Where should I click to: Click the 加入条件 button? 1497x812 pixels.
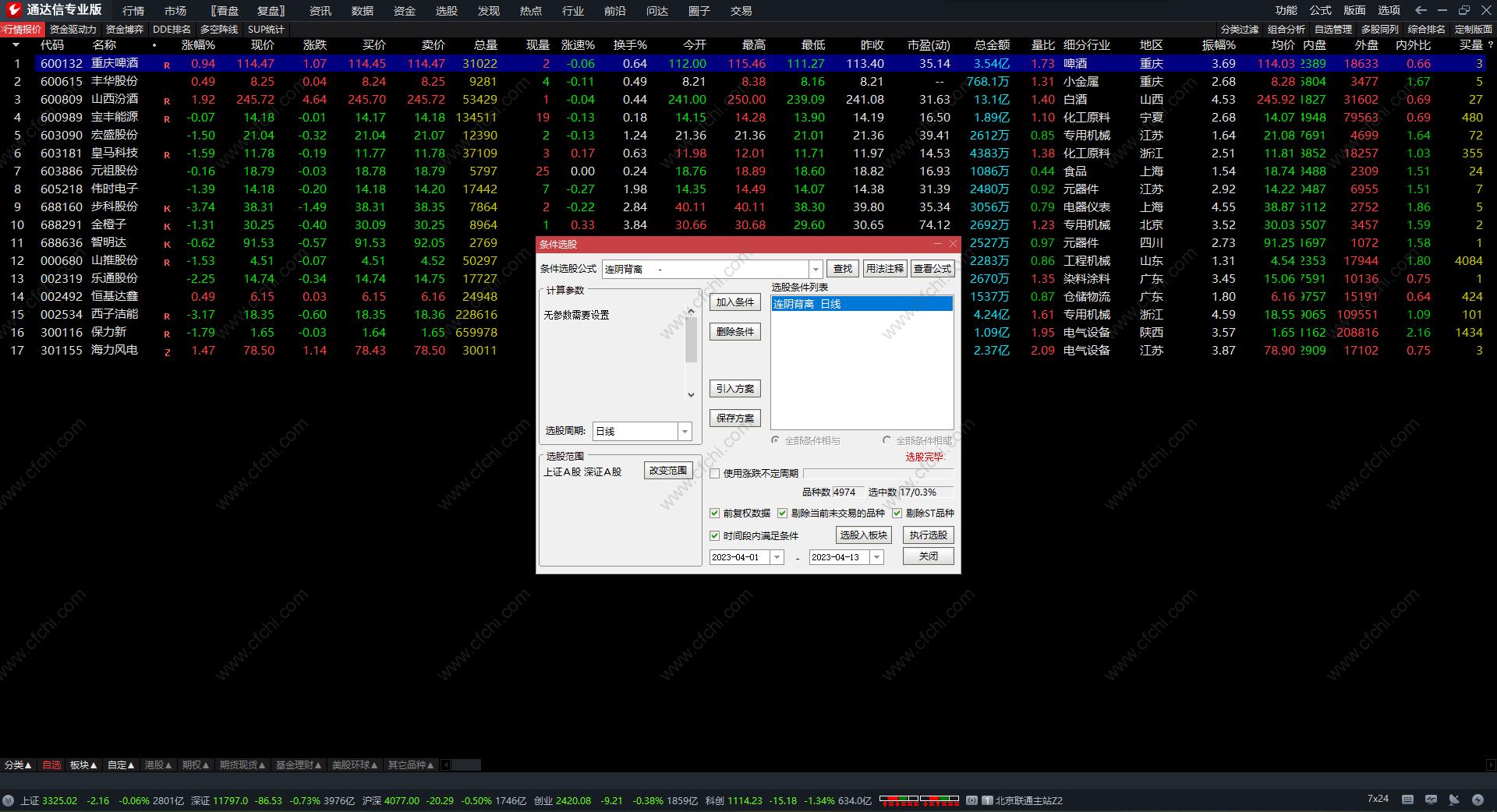click(x=734, y=302)
